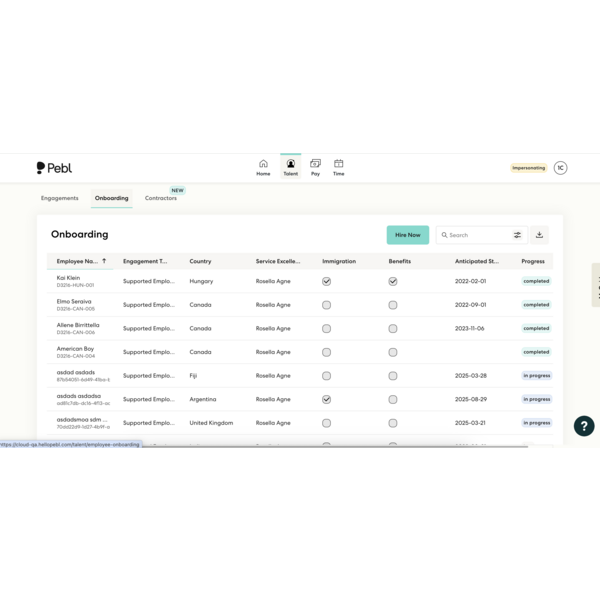Click the completed progress badge for Kai Klein
Viewport: 600px width, 600px height.
(536, 281)
